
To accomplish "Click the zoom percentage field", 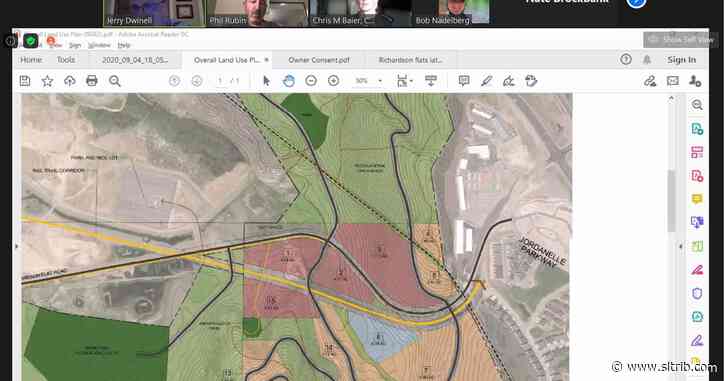I will [x=362, y=81].
